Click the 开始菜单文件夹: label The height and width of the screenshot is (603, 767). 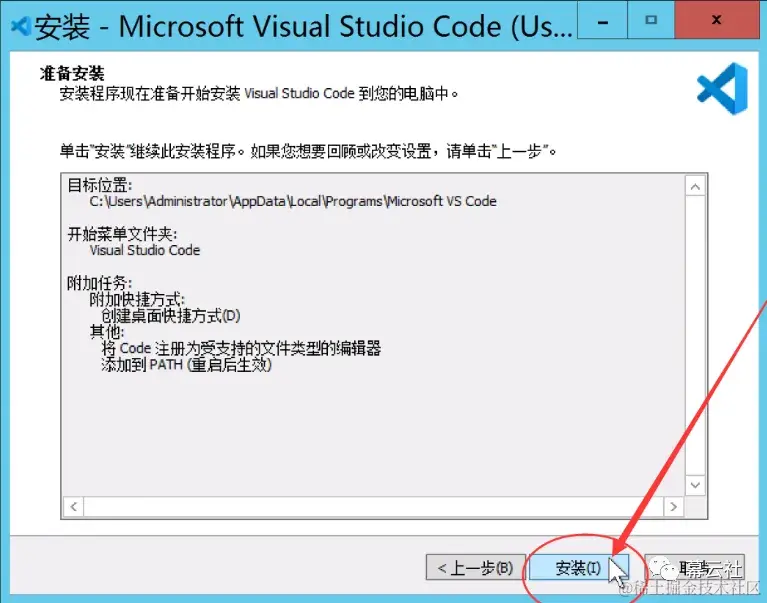[122, 234]
